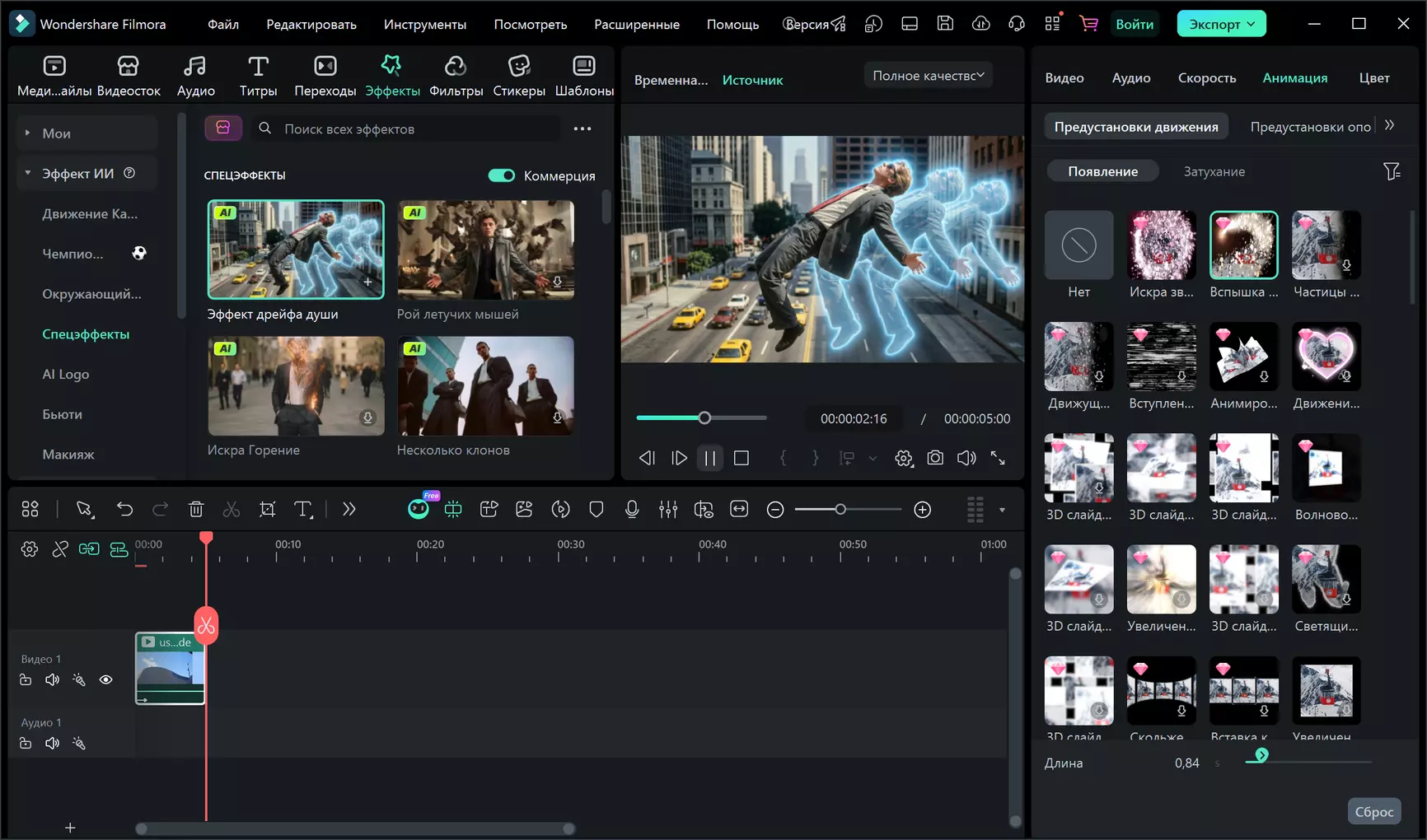1427x840 pixels.
Task: Click the undo arrow in timeline toolbar
Action: pos(124,510)
